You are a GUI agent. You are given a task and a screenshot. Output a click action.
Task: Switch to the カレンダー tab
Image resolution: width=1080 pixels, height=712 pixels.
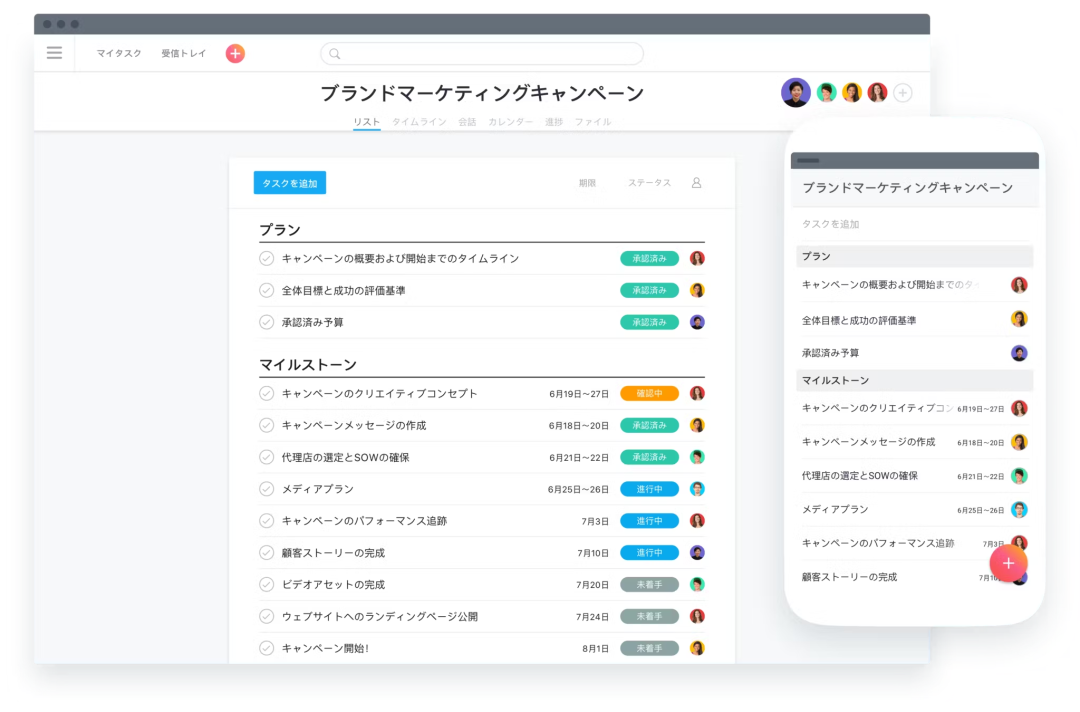510,122
